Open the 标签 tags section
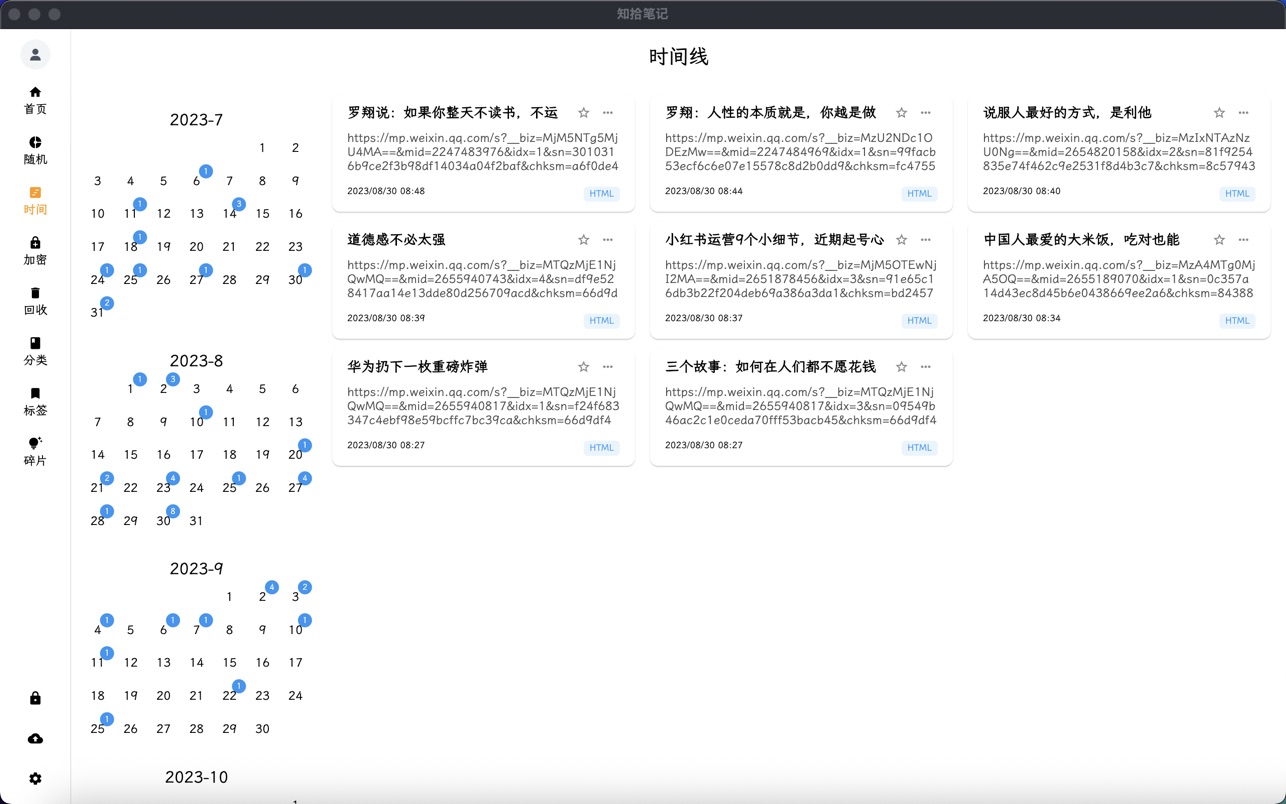The image size is (1286, 804). pos(35,401)
